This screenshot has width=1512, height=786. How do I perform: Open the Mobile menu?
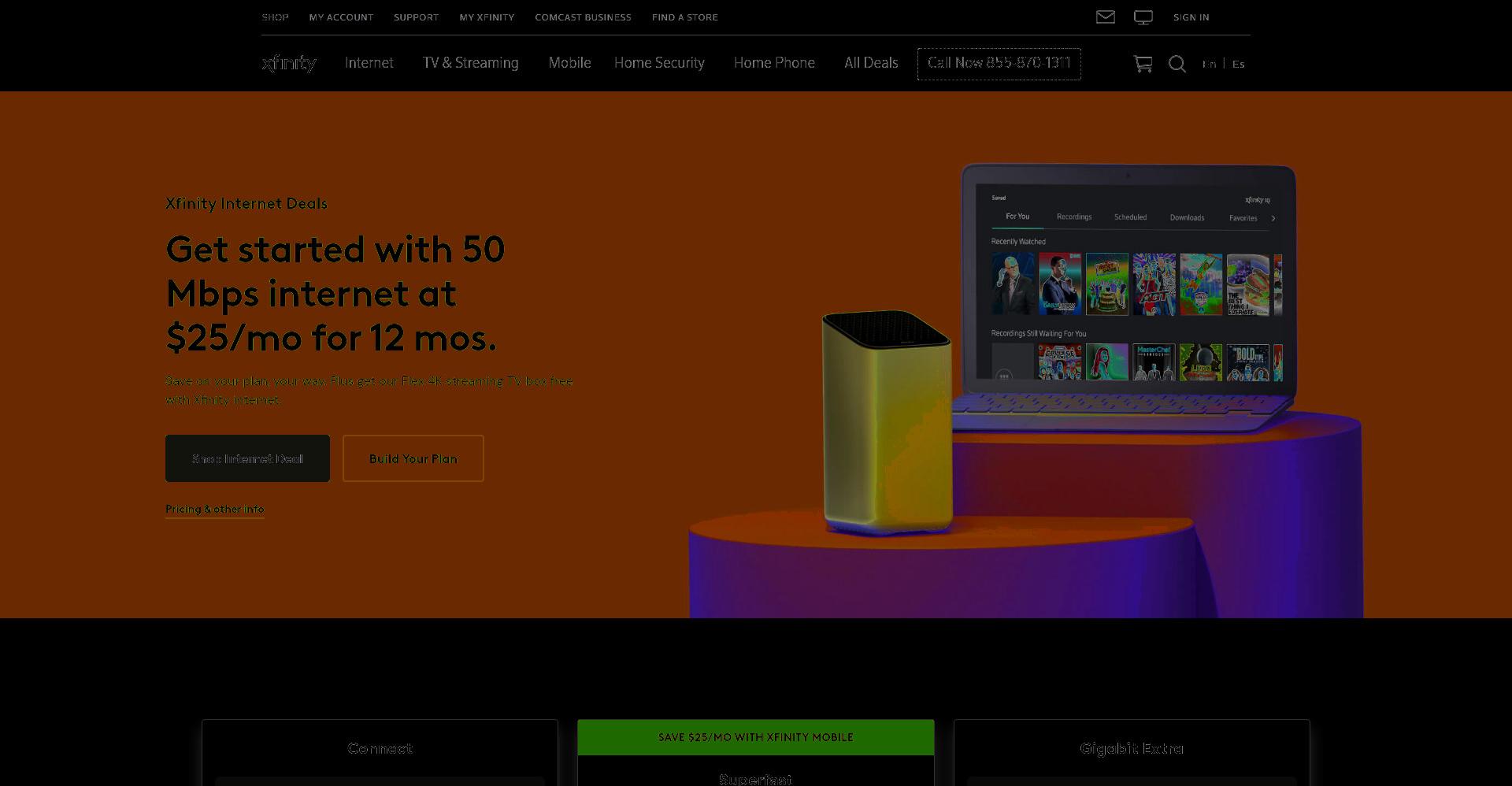point(569,63)
